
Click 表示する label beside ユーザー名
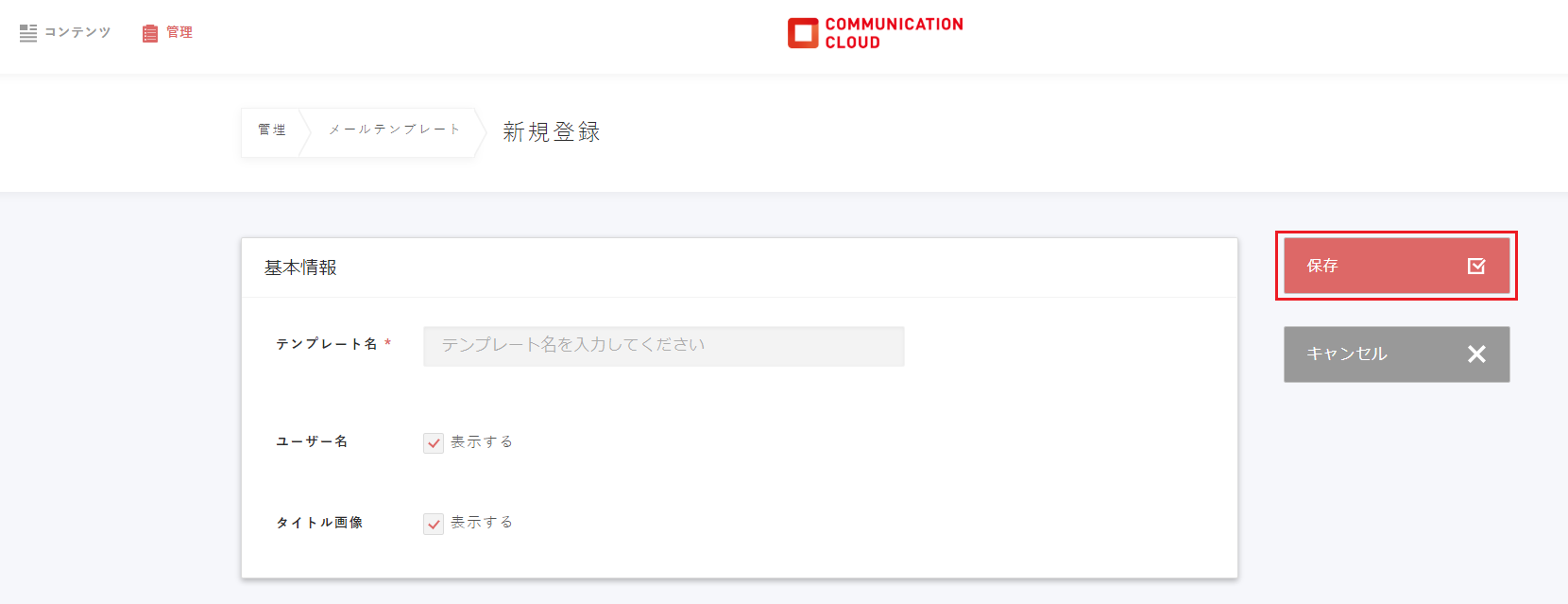point(482,441)
